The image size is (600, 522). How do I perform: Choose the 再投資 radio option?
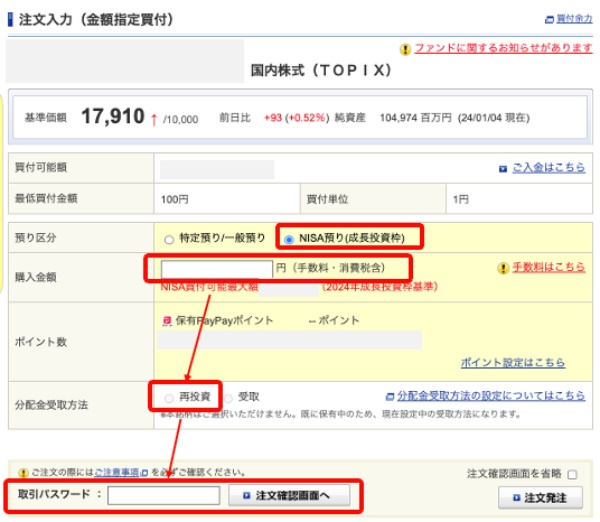click(x=167, y=397)
